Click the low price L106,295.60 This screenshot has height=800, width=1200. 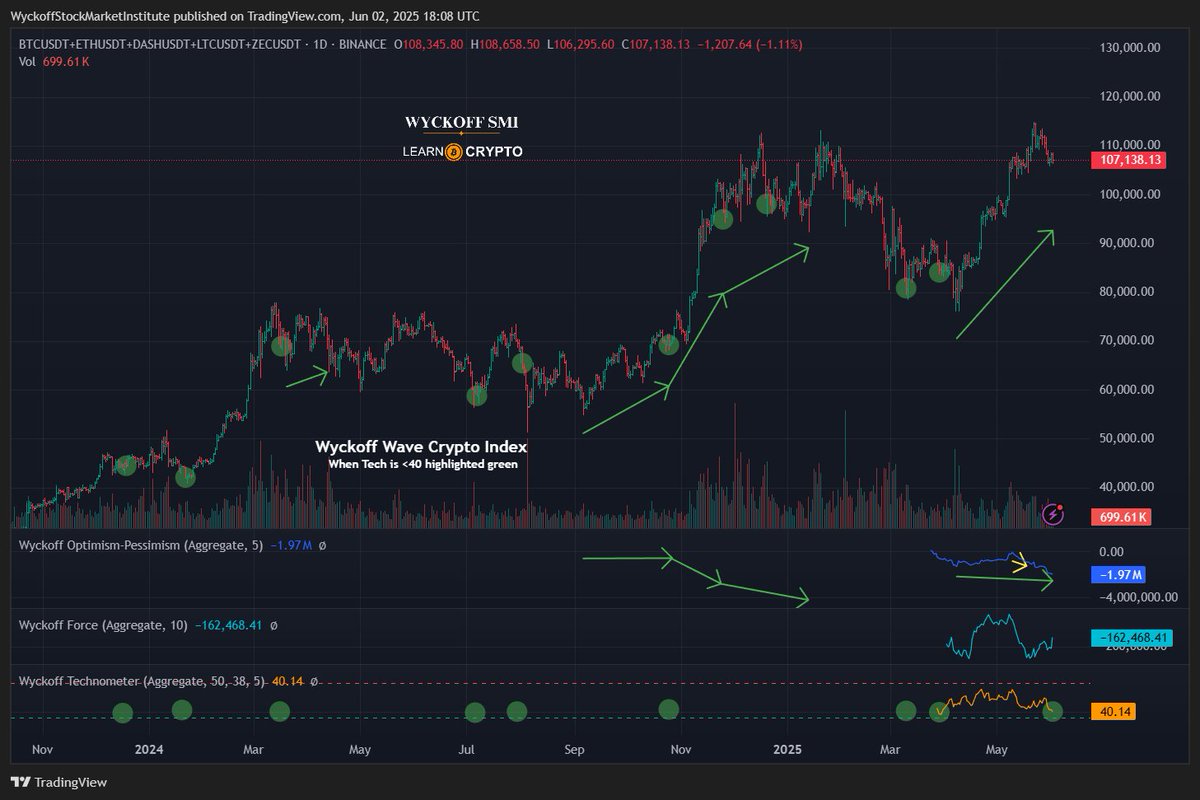pos(582,45)
